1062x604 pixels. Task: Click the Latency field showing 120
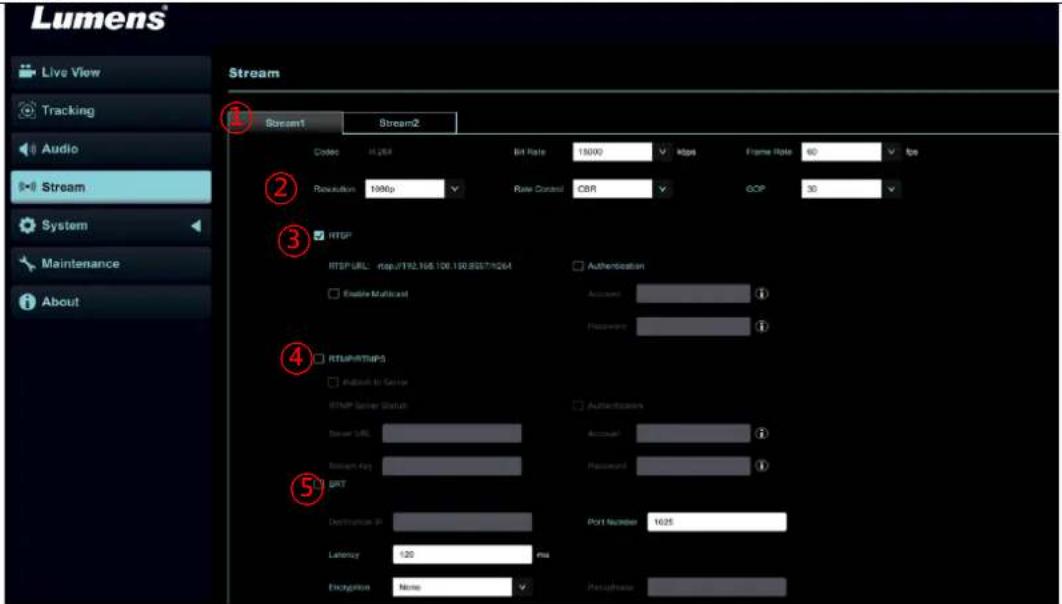[x=463, y=554]
